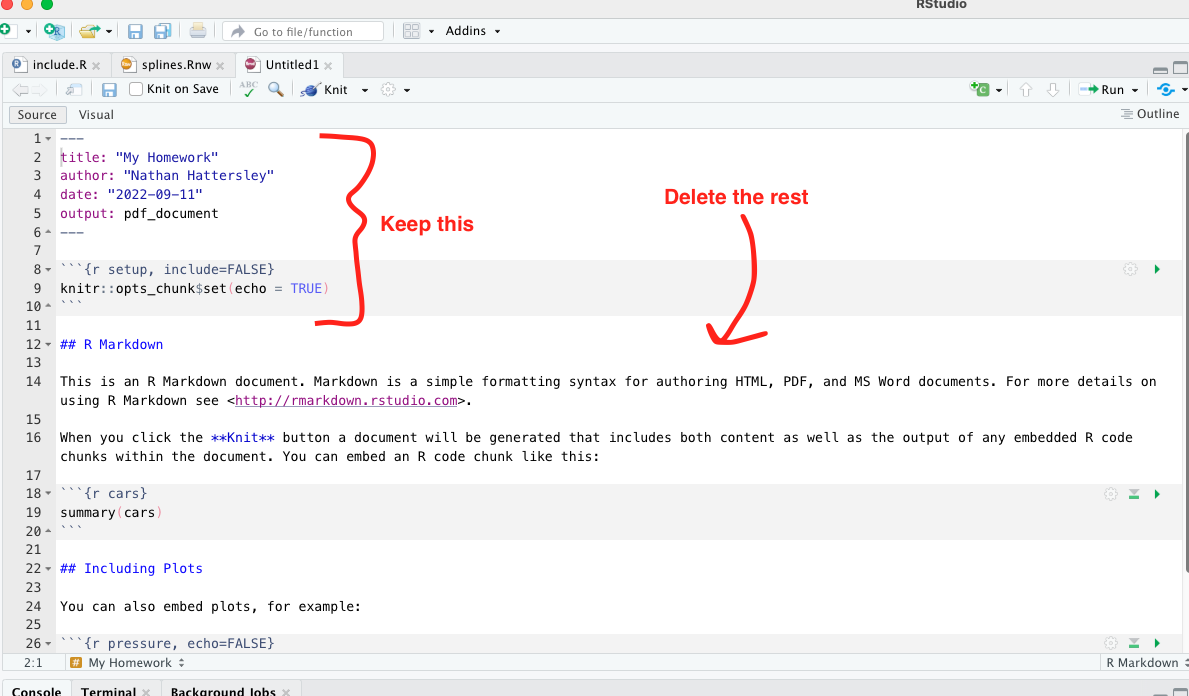This screenshot has width=1189, height=696.
Task: Open the dropdown arrow beside settings gear
Action: (407, 90)
